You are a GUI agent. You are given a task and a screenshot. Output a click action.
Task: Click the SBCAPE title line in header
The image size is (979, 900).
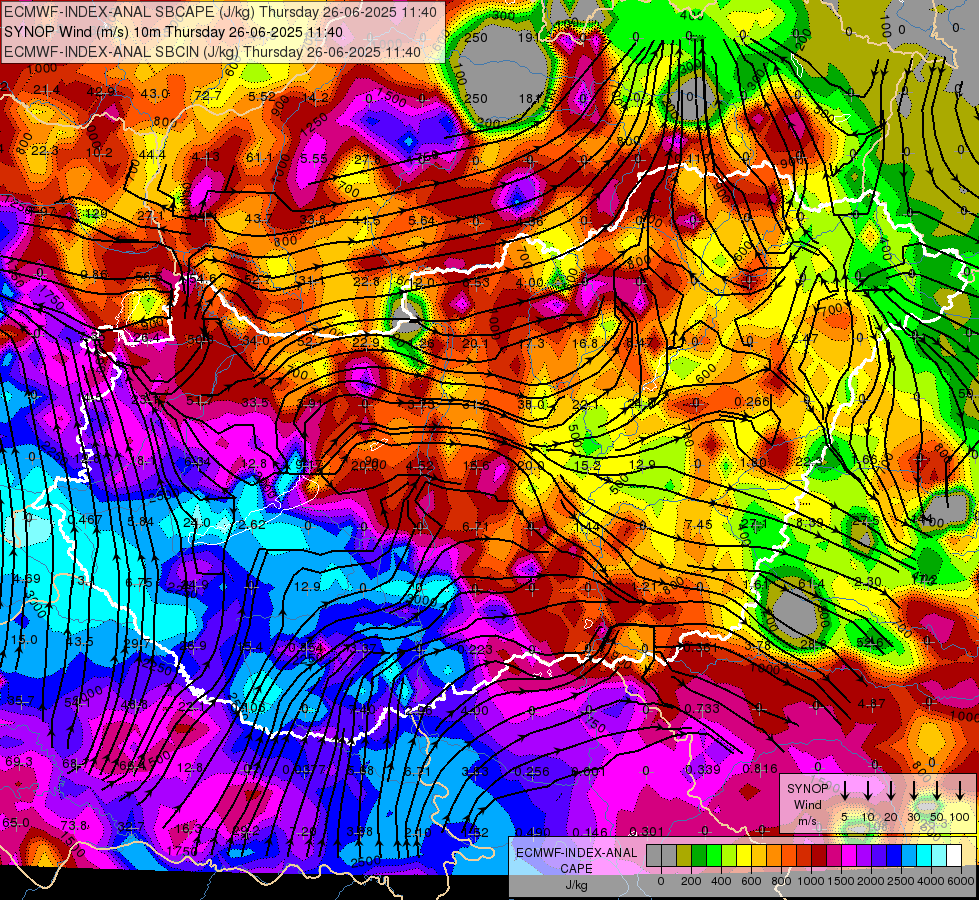coord(221,11)
